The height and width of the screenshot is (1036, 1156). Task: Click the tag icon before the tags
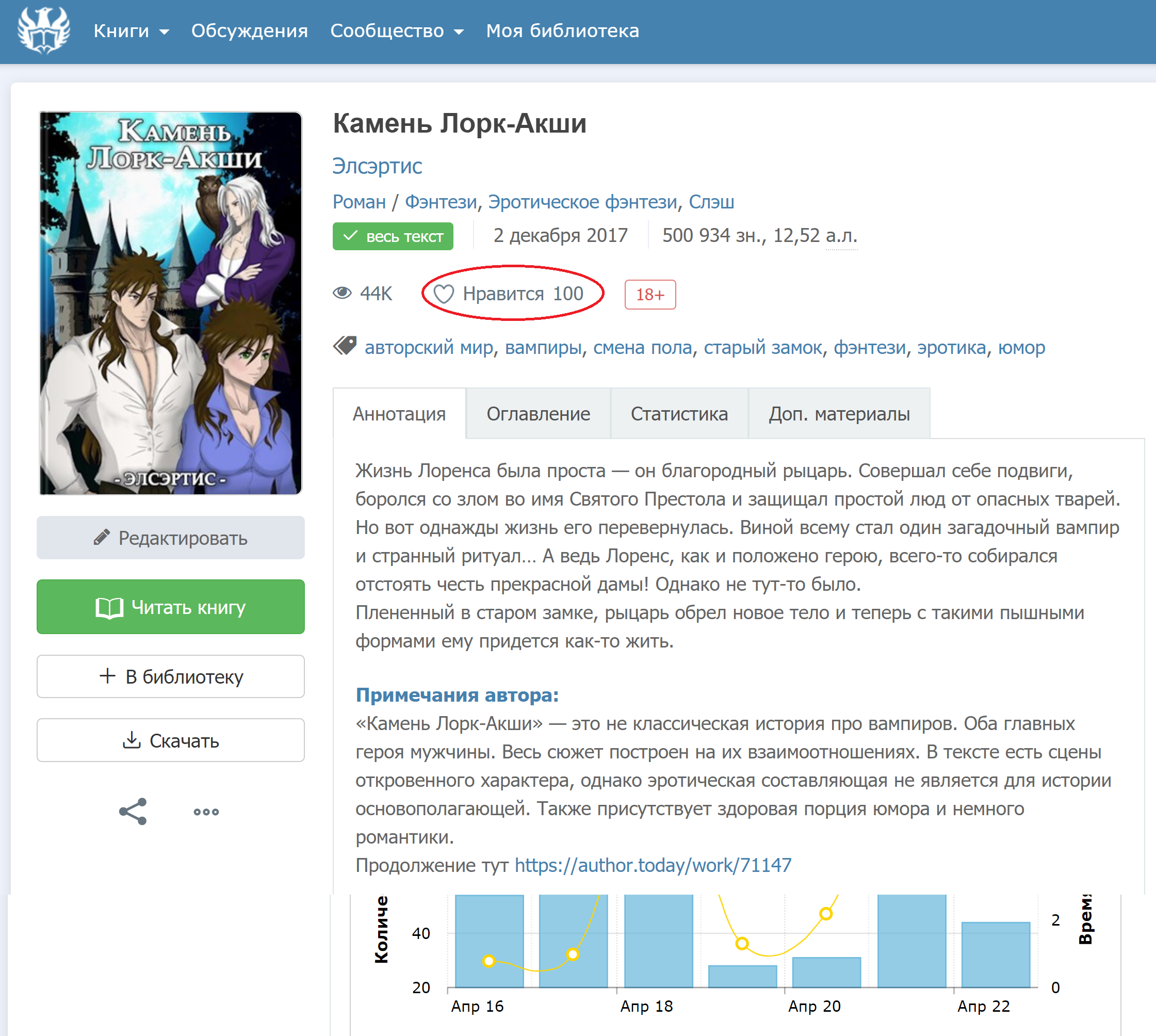pos(345,346)
